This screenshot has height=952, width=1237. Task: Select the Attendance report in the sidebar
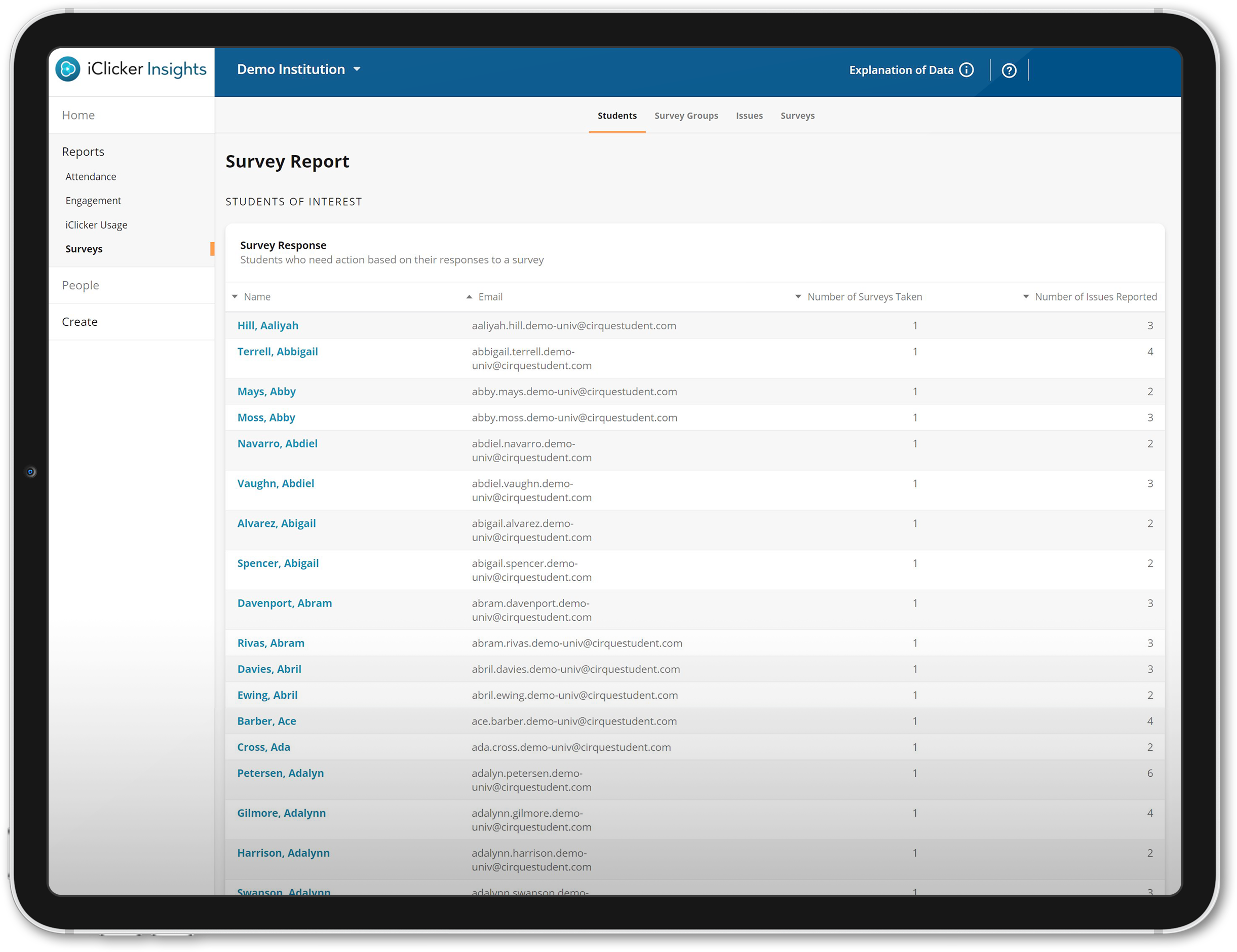pos(91,176)
